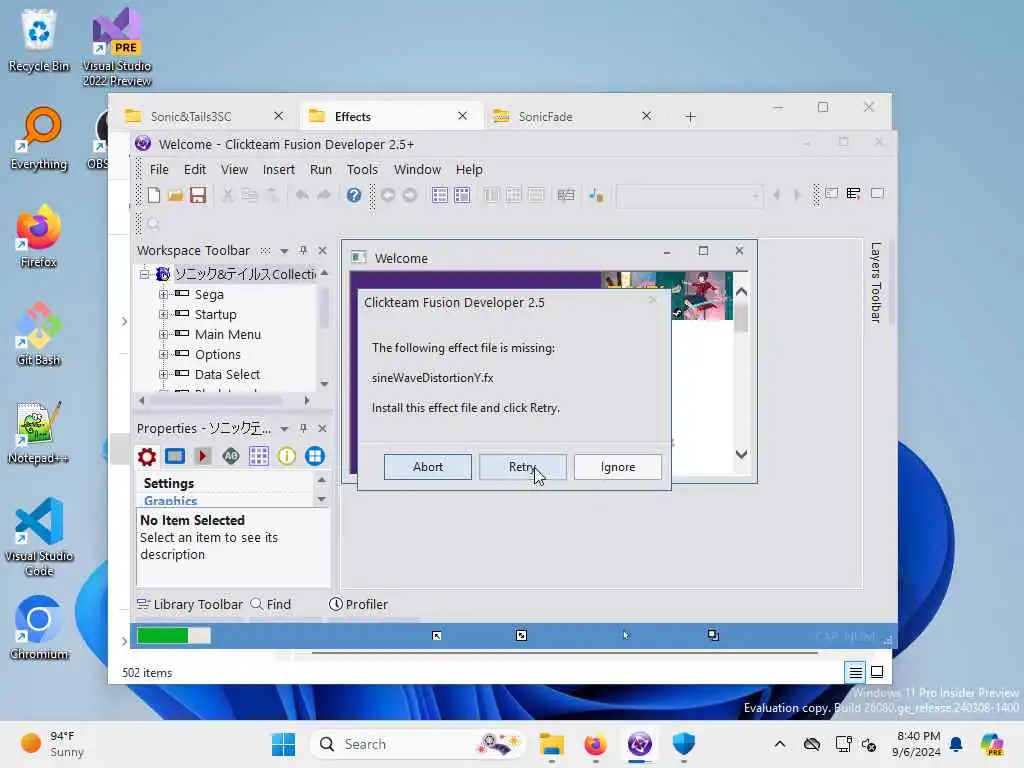The height and width of the screenshot is (768, 1024).
Task: Open the Storyboard Editor toolbar icon
Action: point(440,195)
